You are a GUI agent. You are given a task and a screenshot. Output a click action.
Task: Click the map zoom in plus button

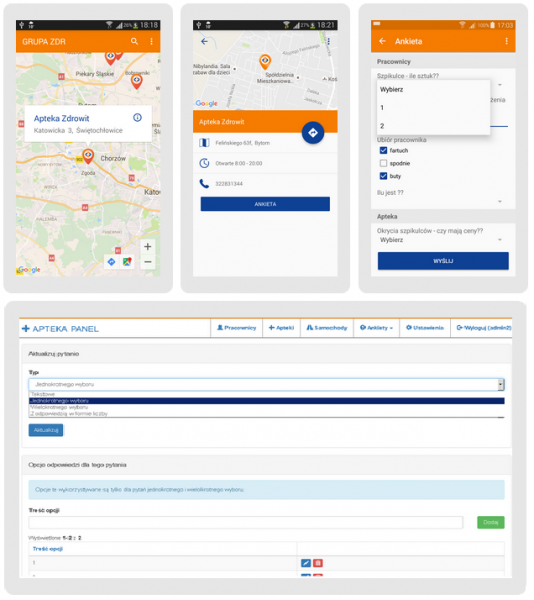(x=148, y=246)
